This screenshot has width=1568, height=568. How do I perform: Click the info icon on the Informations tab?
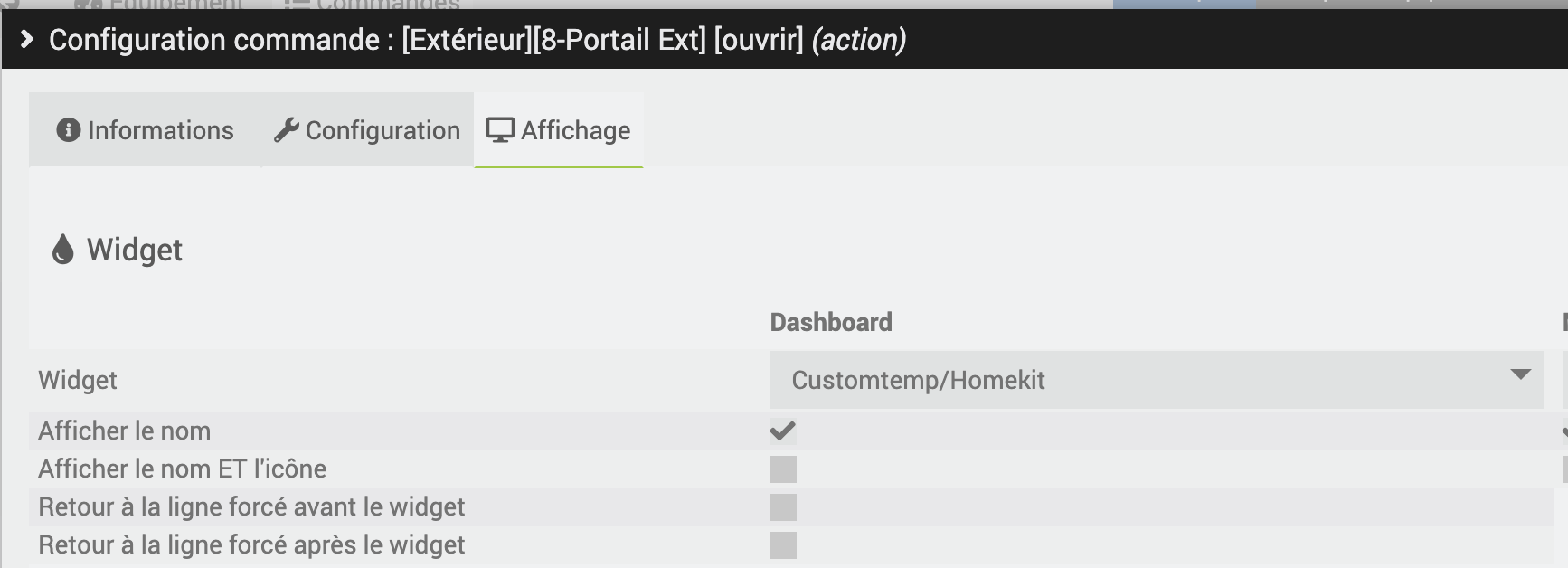[x=68, y=129]
